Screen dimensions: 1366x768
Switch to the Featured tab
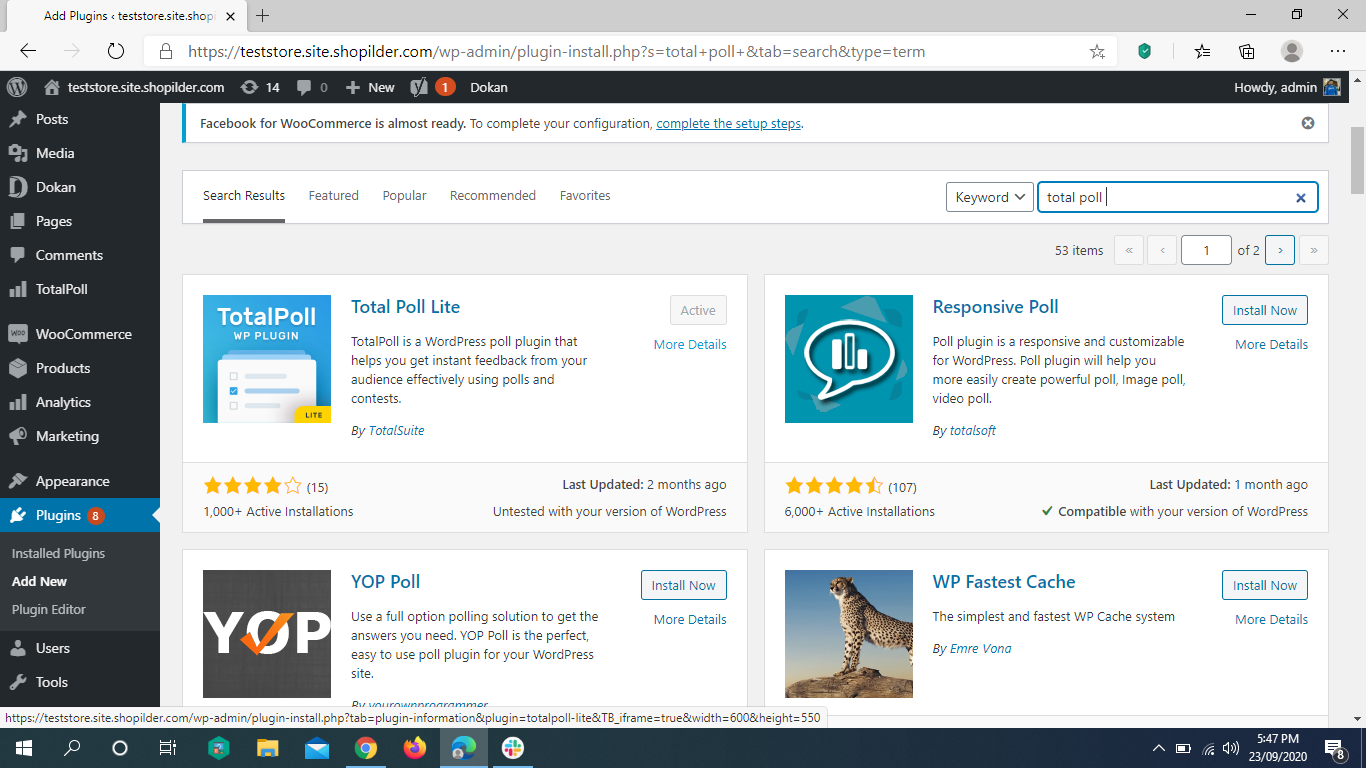click(x=333, y=196)
